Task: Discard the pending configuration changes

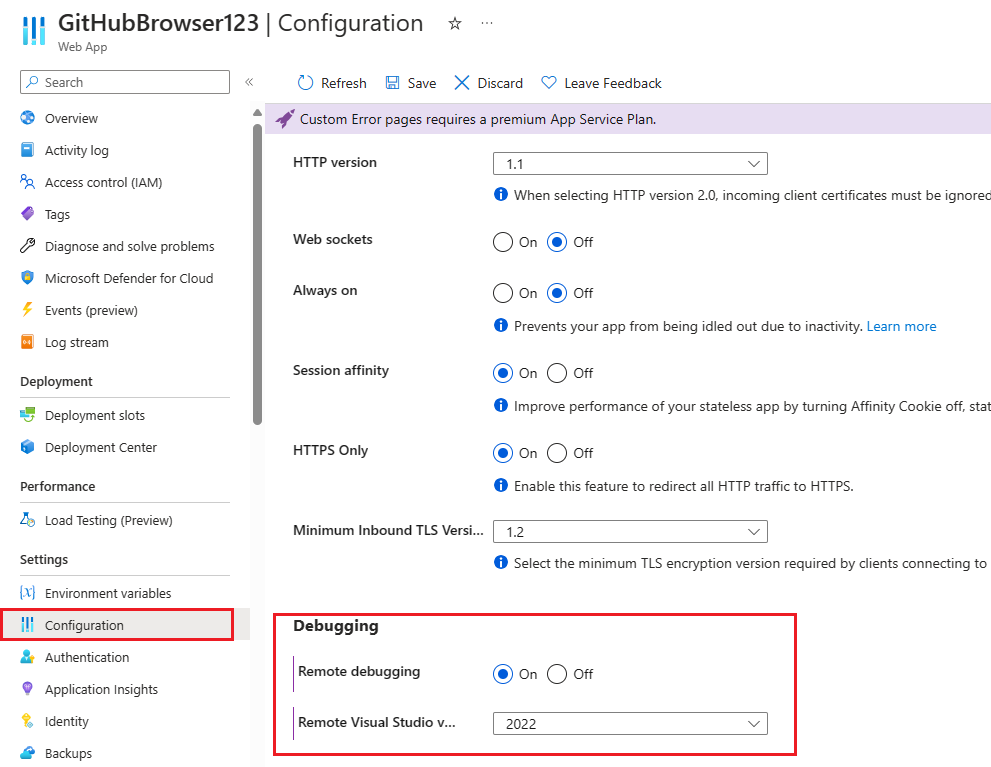Action: pos(487,82)
